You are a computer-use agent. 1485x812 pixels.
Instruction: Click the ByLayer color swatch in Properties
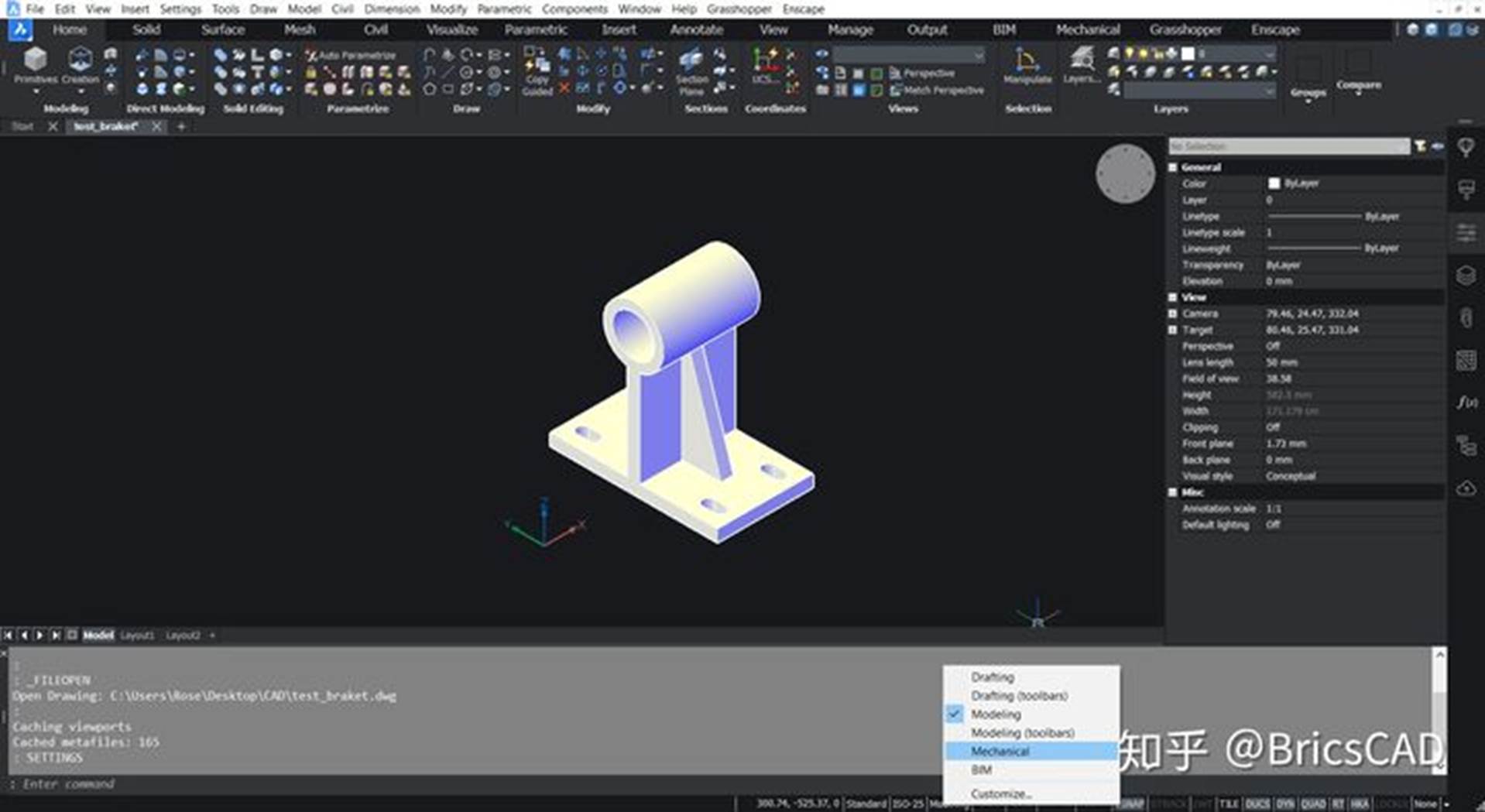(x=1274, y=183)
